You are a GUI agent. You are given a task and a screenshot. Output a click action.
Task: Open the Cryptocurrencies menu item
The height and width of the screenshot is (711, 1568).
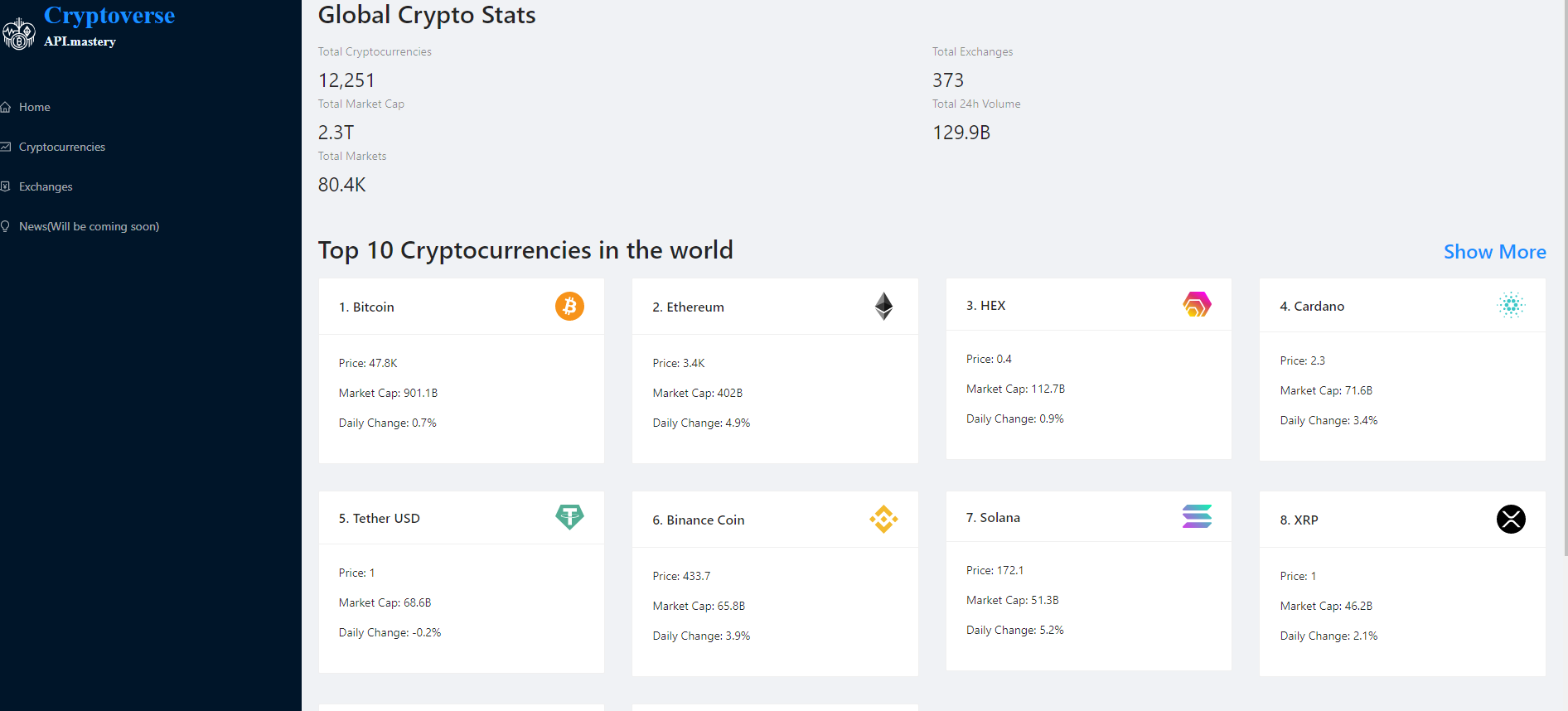point(62,147)
